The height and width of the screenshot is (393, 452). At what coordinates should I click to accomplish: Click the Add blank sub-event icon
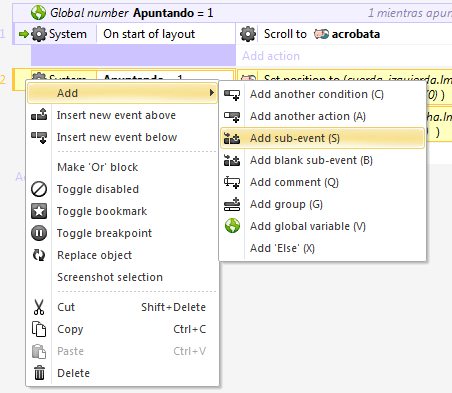232,161
